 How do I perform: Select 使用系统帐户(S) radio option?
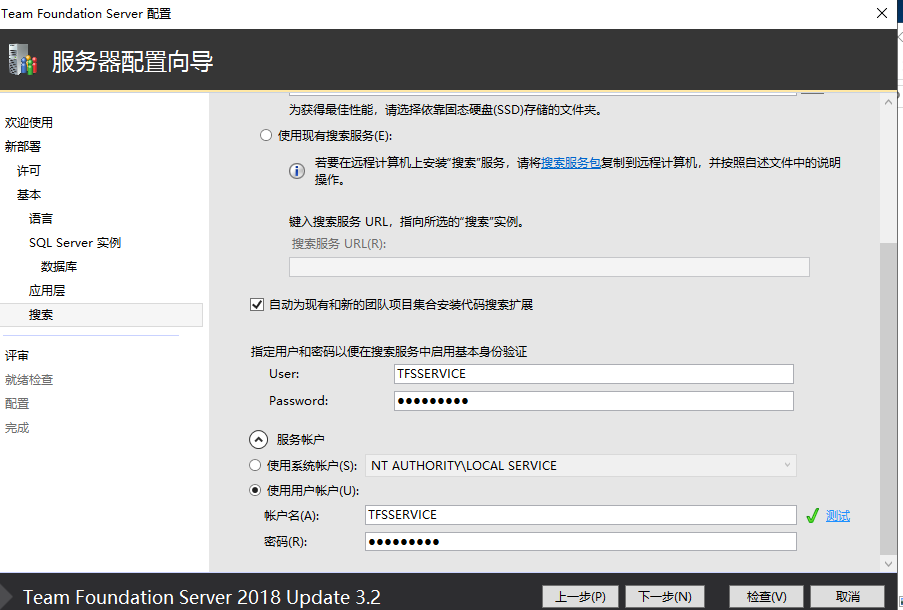255,465
